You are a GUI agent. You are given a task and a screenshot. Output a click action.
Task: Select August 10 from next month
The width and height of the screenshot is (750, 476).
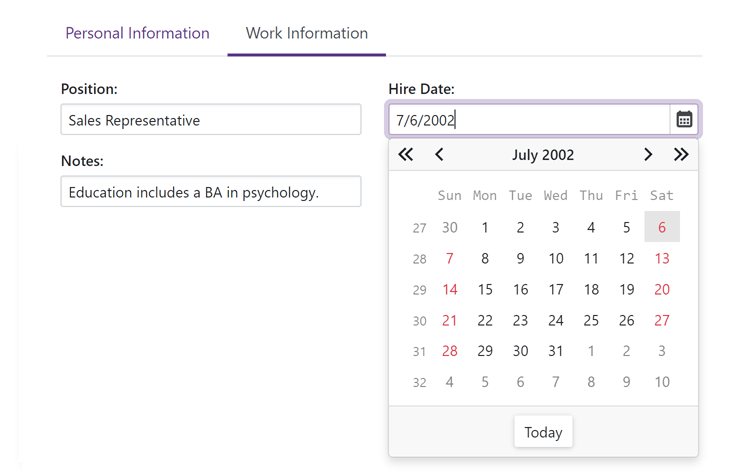tap(662, 383)
